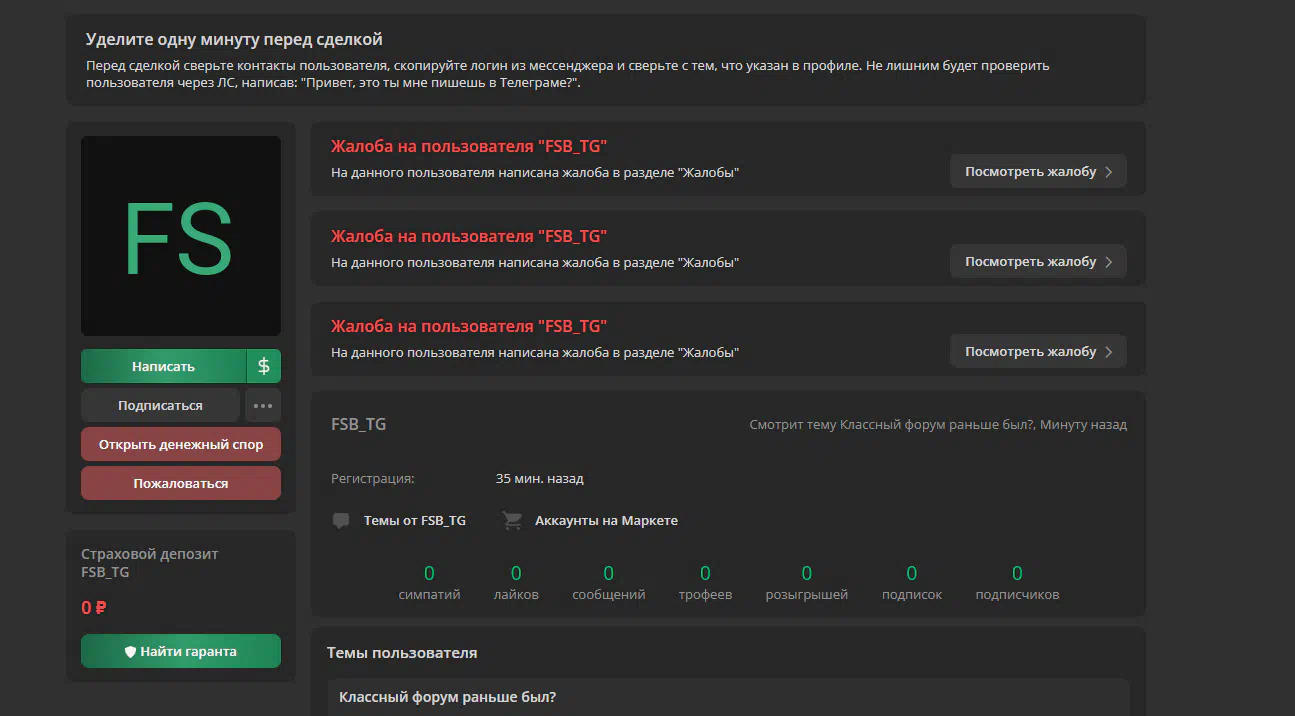The width and height of the screenshot is (1295, 716).
Task: Click the red 0 ₽ deposit amount
Action: tap(94, 607)
